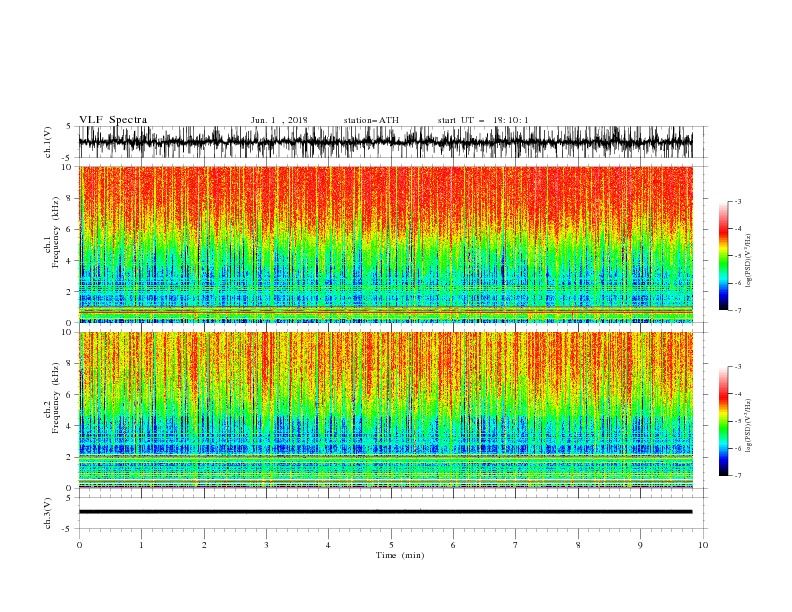Click time axis tick label '0'
Screen dimensions: 792x612
coord(79,545)
